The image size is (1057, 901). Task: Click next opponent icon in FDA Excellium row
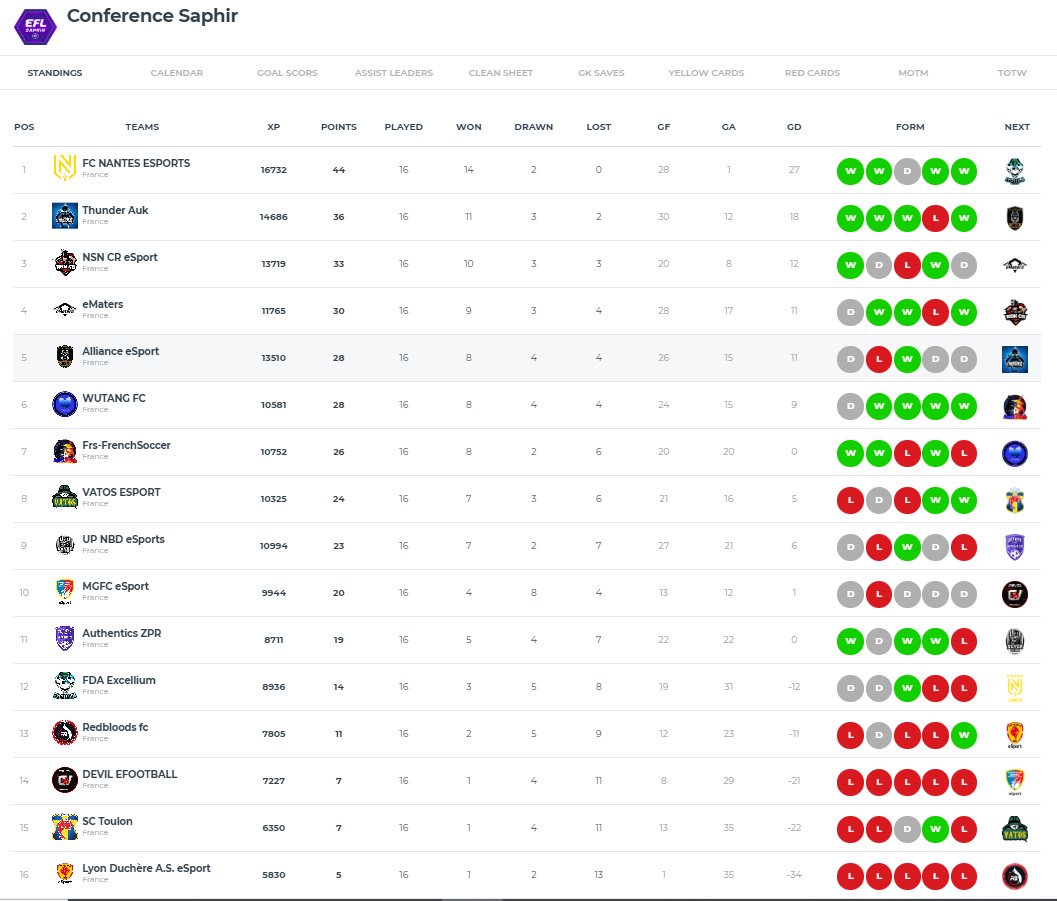click(1015, 688)
